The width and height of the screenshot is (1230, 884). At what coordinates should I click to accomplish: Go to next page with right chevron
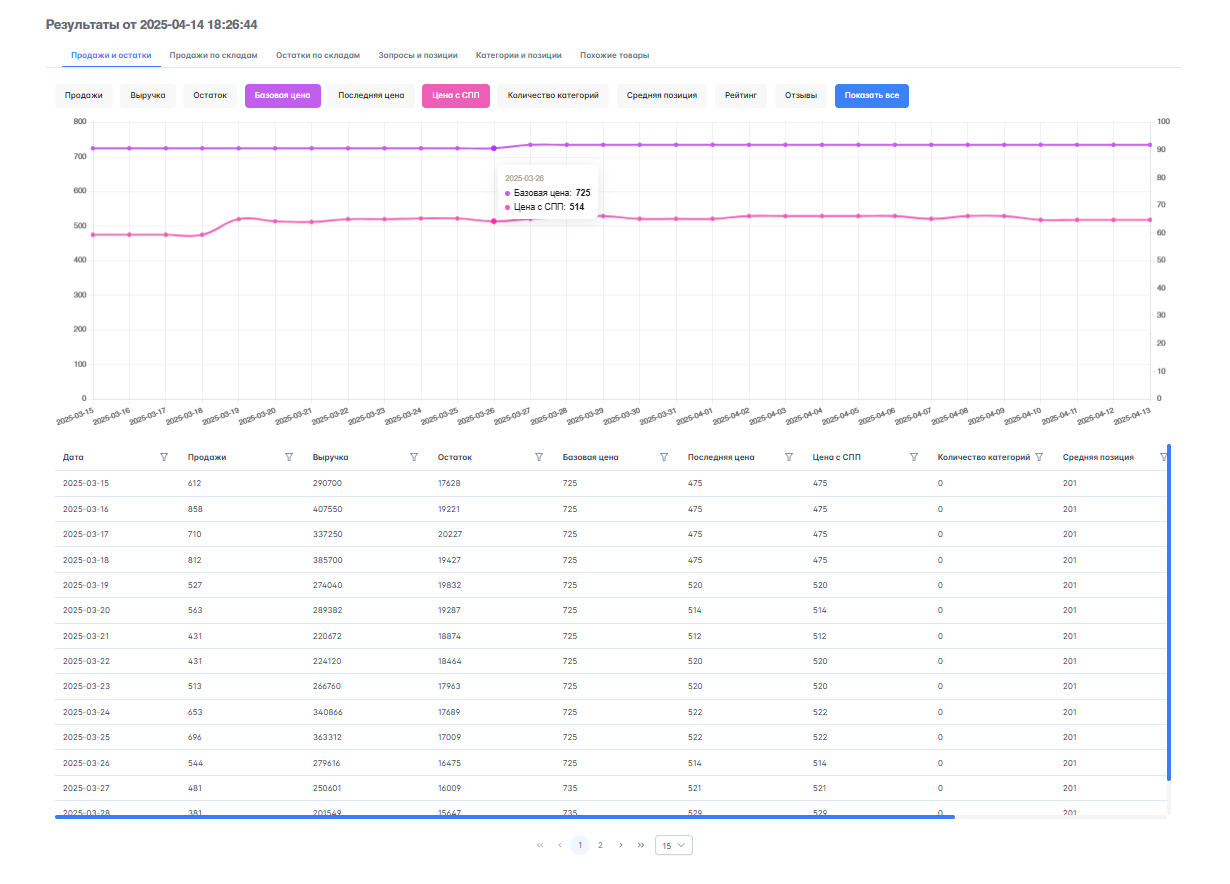[x=621, y=845]
